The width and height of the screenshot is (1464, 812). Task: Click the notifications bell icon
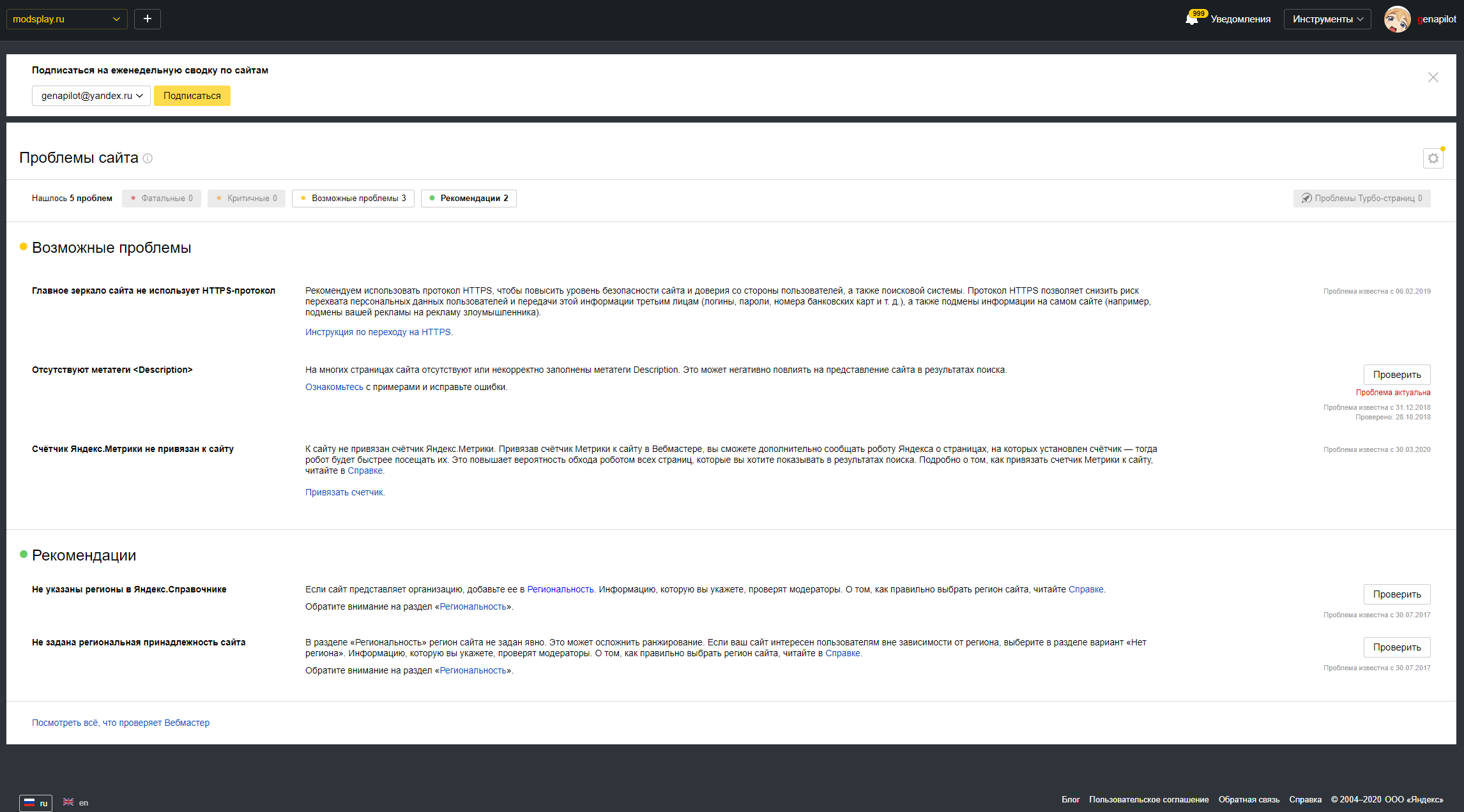1192,19
